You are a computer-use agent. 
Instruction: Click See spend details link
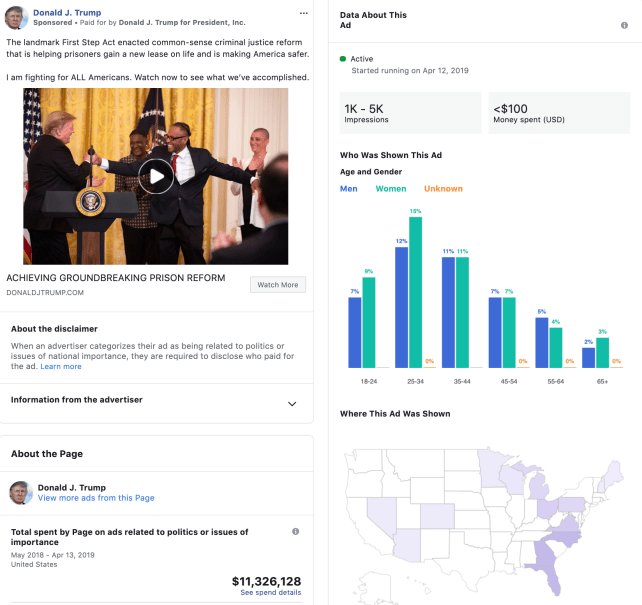click(x=270, y=593)
